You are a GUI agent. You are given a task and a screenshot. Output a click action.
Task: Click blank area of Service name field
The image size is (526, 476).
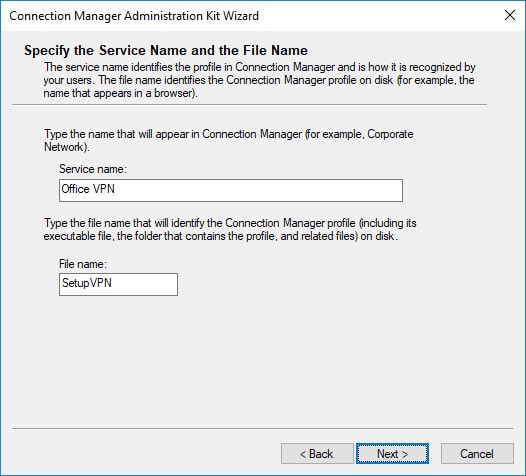tap(258, 190)
